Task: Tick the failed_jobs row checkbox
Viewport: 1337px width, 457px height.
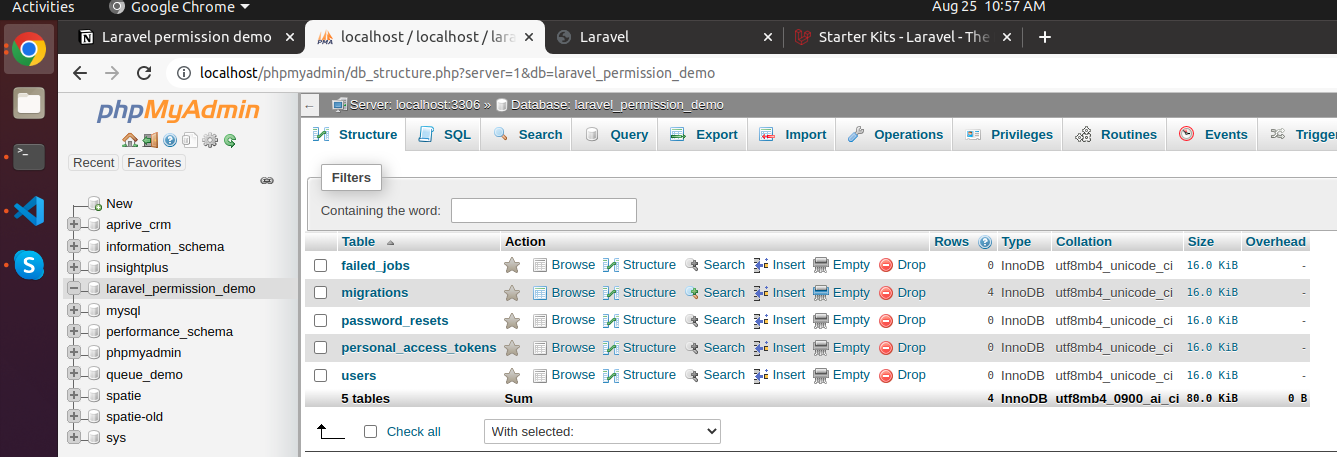Action: click(x=321, y=265)
